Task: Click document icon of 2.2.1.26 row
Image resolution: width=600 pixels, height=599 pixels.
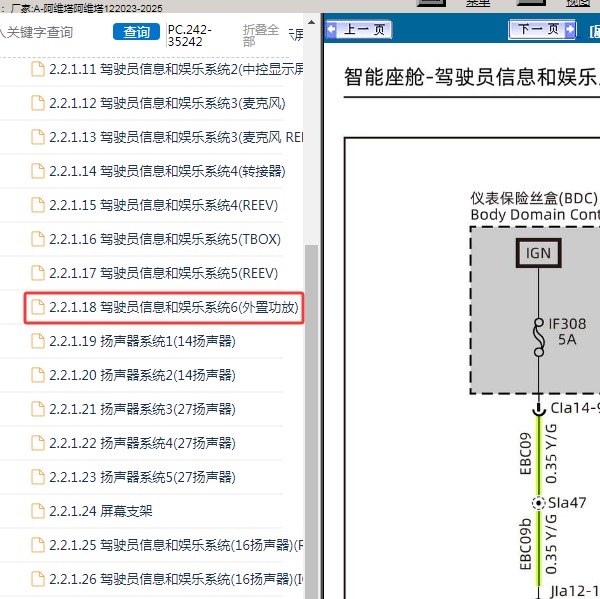Action: 38,579
